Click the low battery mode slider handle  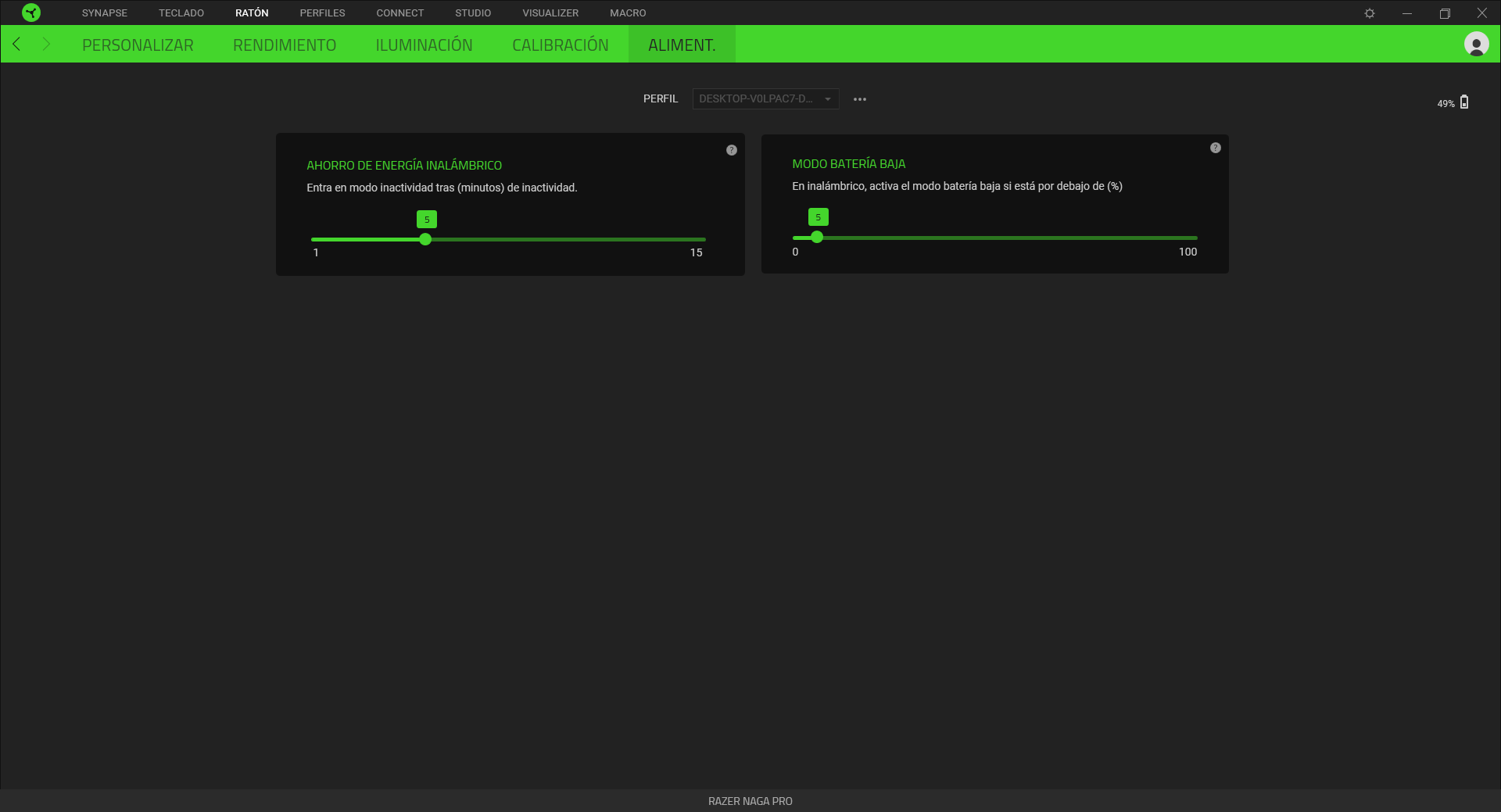817,238
